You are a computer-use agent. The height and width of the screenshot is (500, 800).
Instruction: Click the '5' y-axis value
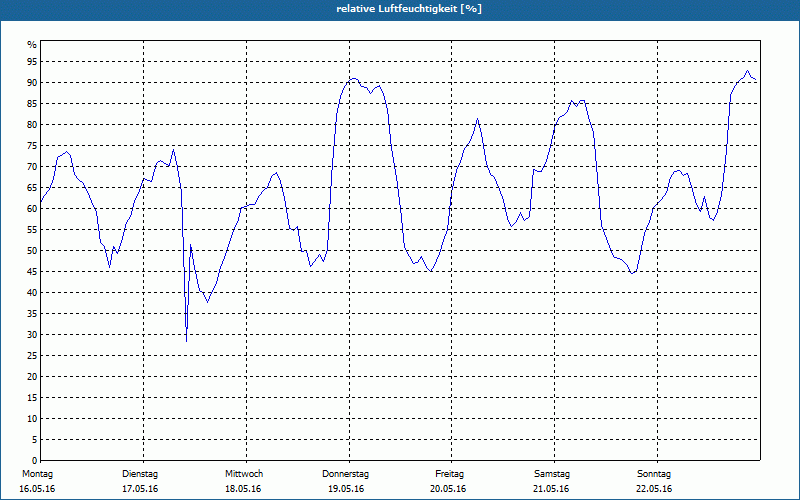35,439
